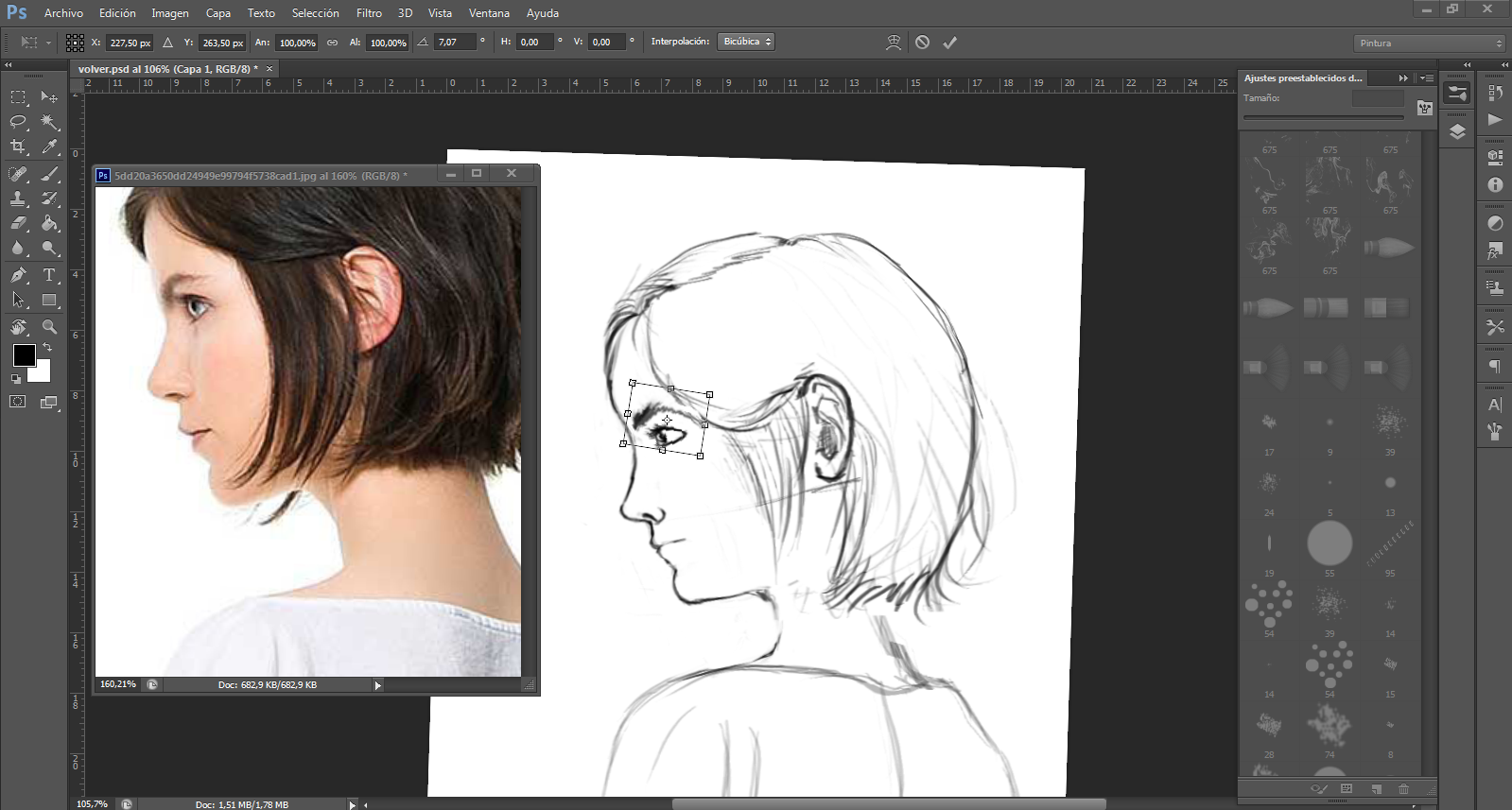Select the Eraser tool

pos(18,223)
